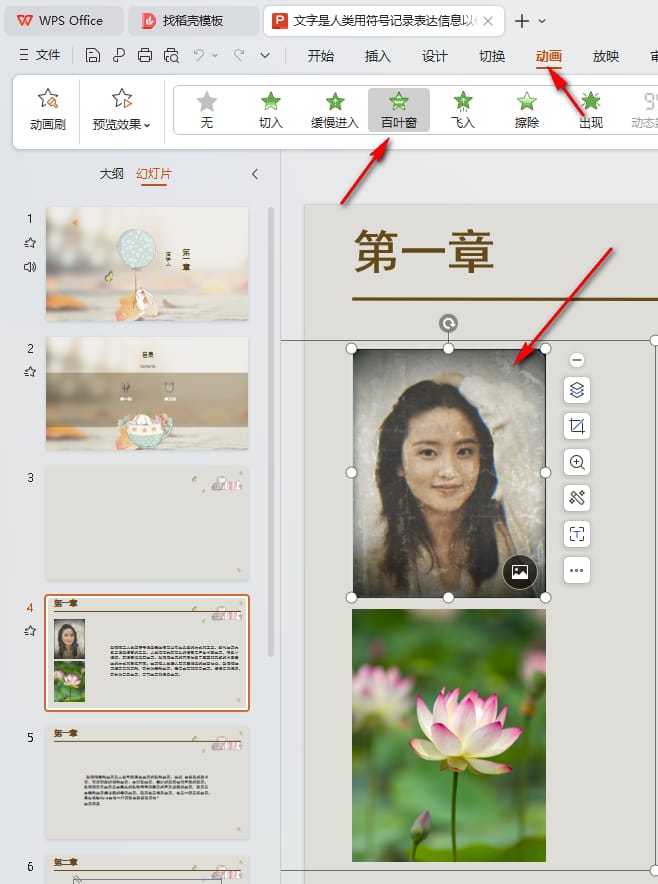Switch to the 幻灯片 thumbnails tab
The image size is (658, 884).
point(153,174)
